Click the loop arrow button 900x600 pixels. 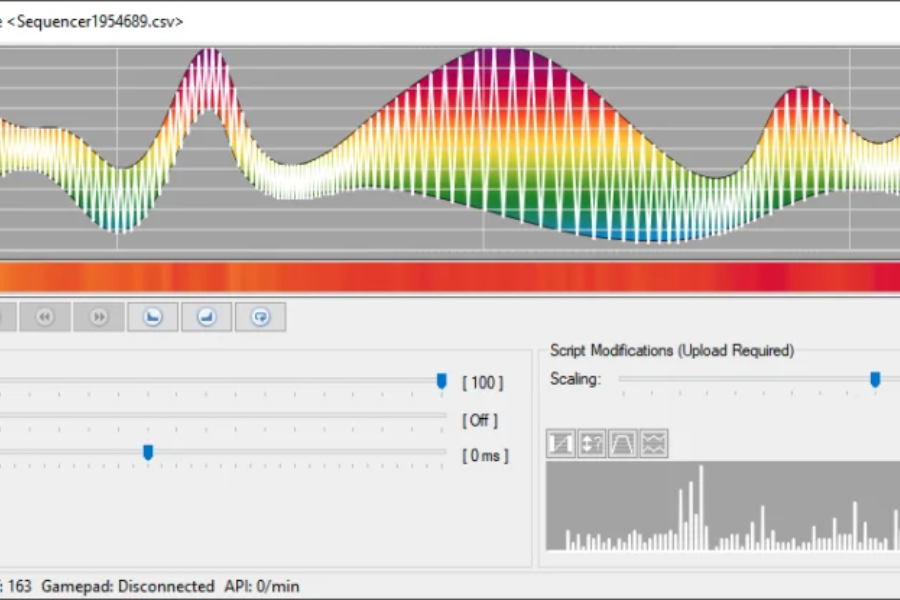[261, 317]
